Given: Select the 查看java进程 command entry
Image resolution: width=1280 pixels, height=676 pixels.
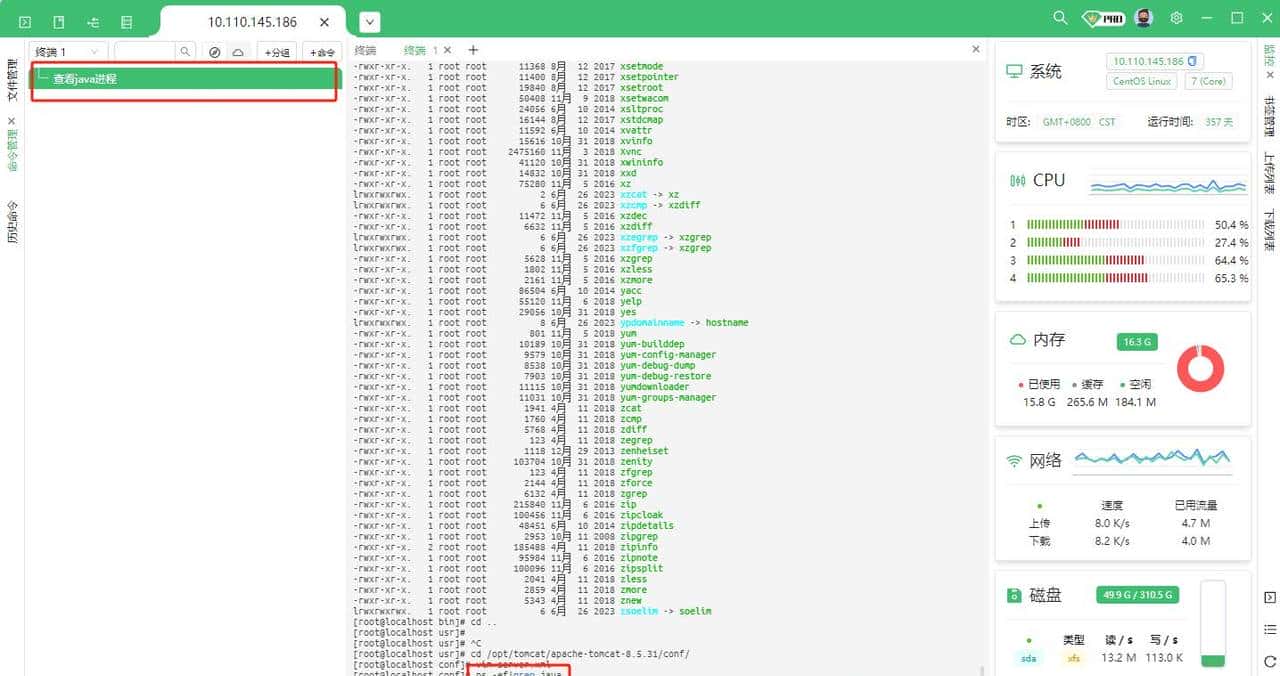Looking at the screenshot, I should point(184,78).
